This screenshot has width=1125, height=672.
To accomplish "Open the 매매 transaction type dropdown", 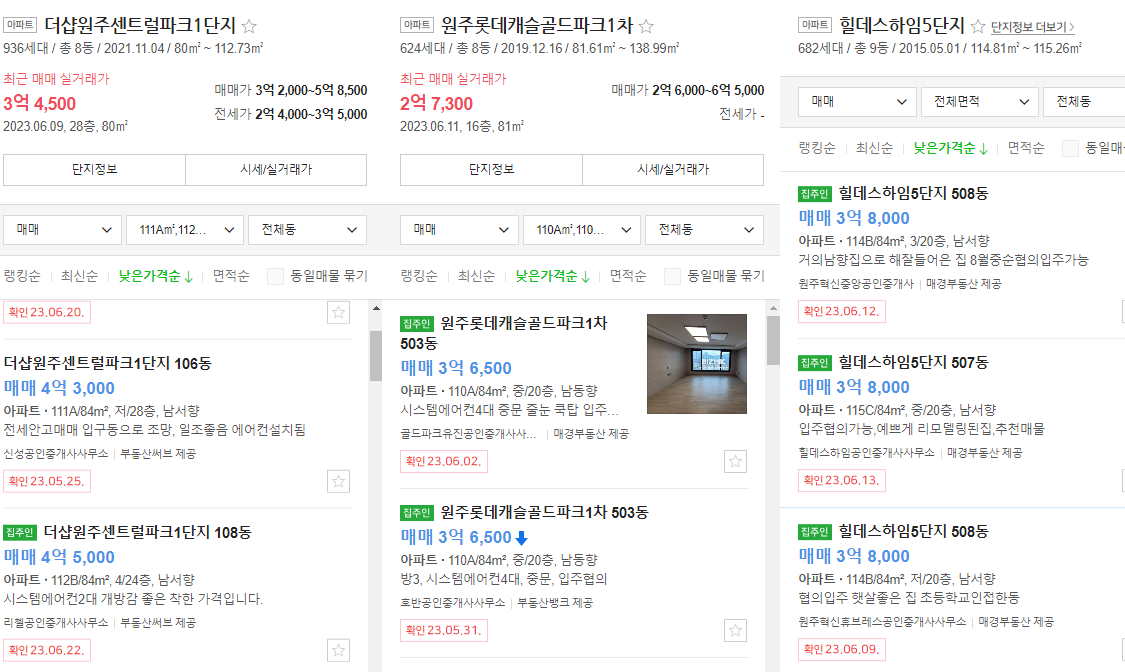I will tap(62, 229).
